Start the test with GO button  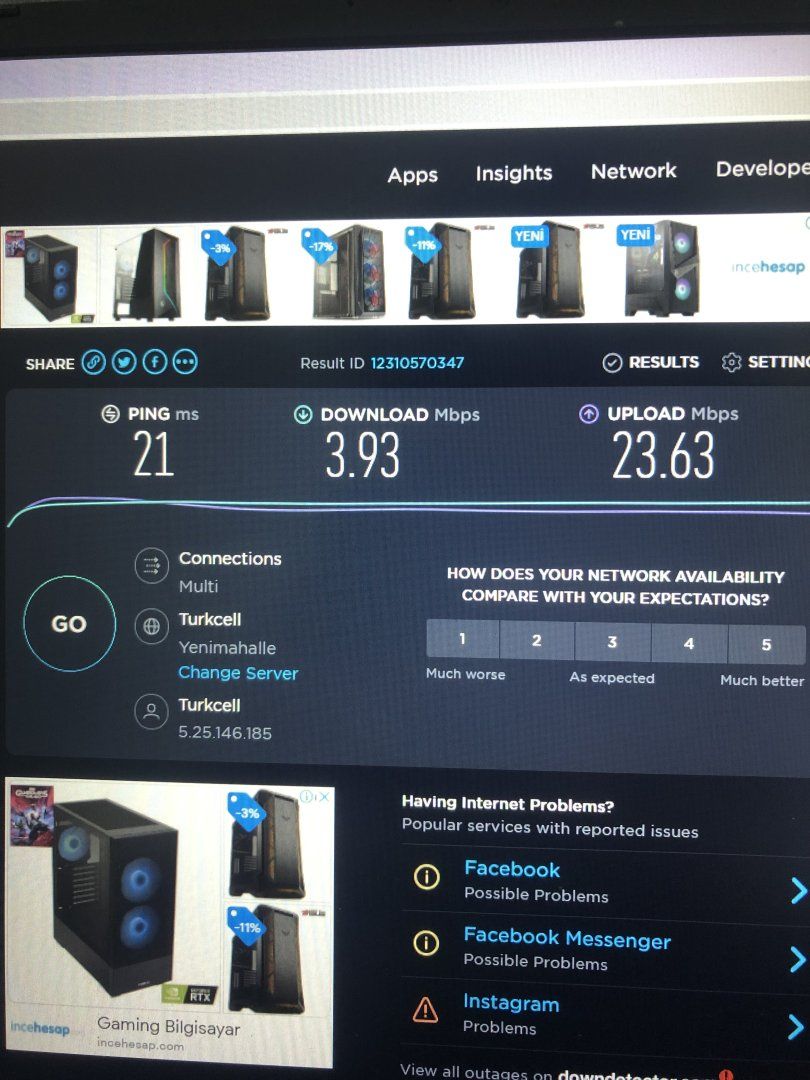(x=70, y=623)
